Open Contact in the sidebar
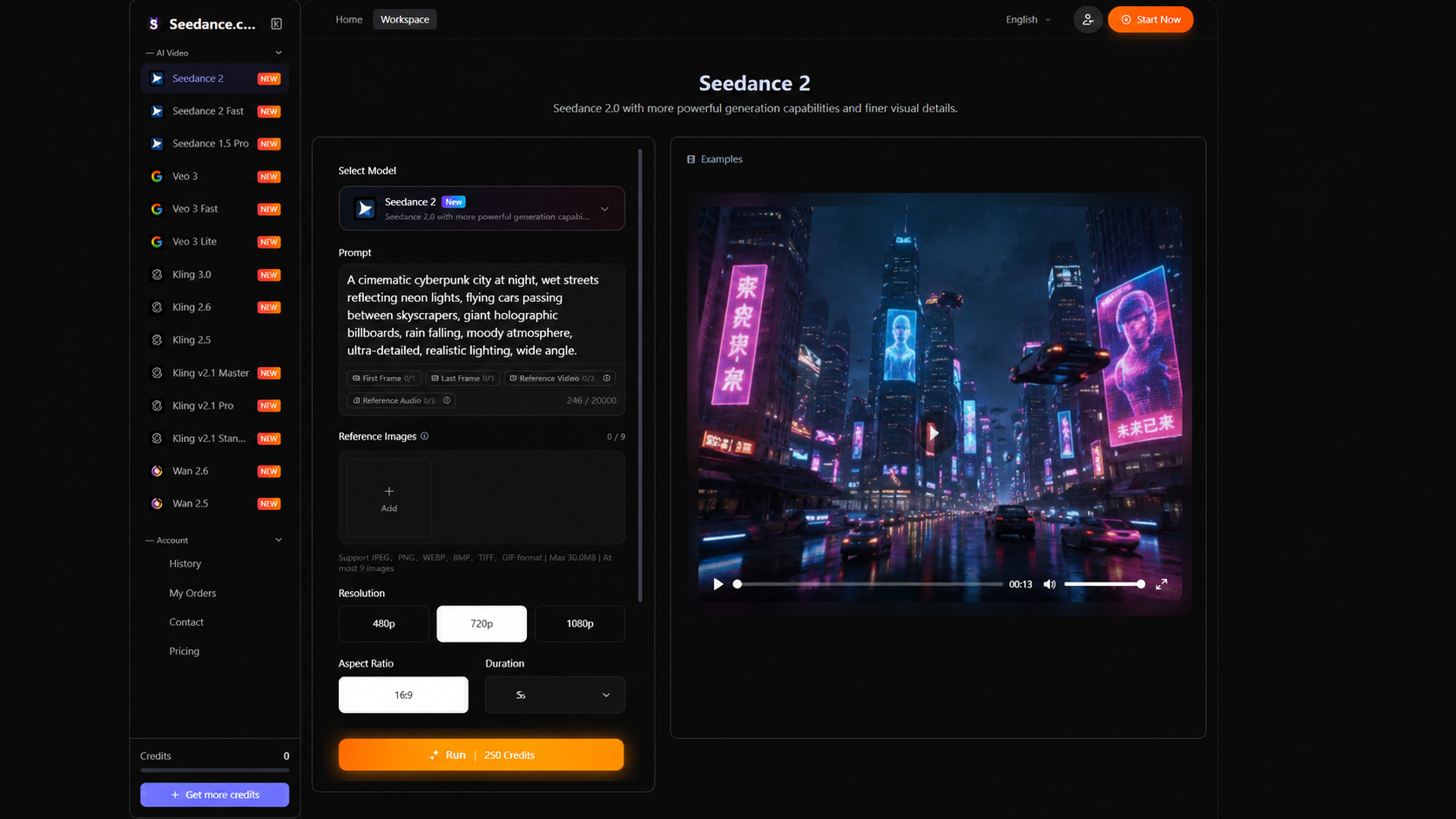 186,622
